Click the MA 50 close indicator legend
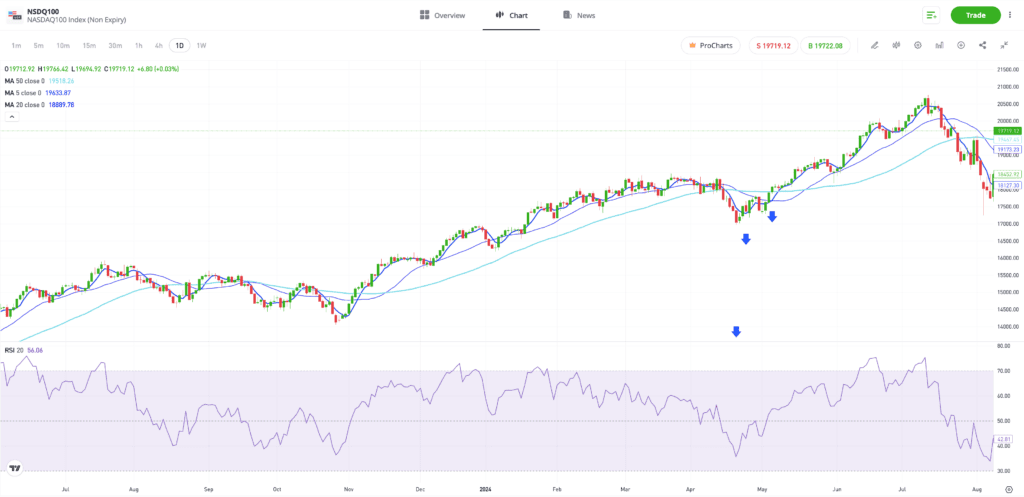The image size is (1024, 497). click(39, 81)
